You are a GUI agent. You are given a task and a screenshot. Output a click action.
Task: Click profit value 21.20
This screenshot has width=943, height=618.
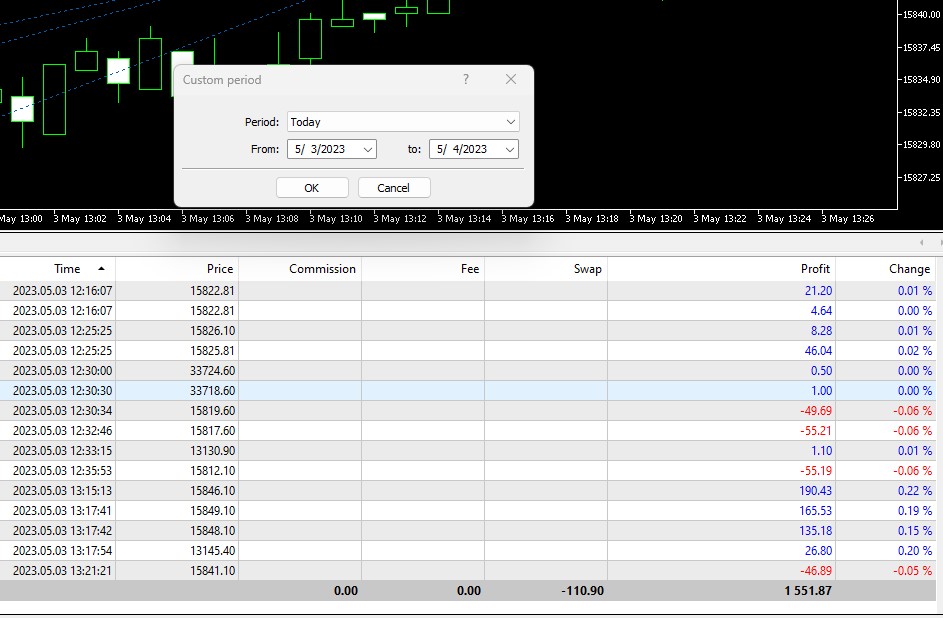819,290
